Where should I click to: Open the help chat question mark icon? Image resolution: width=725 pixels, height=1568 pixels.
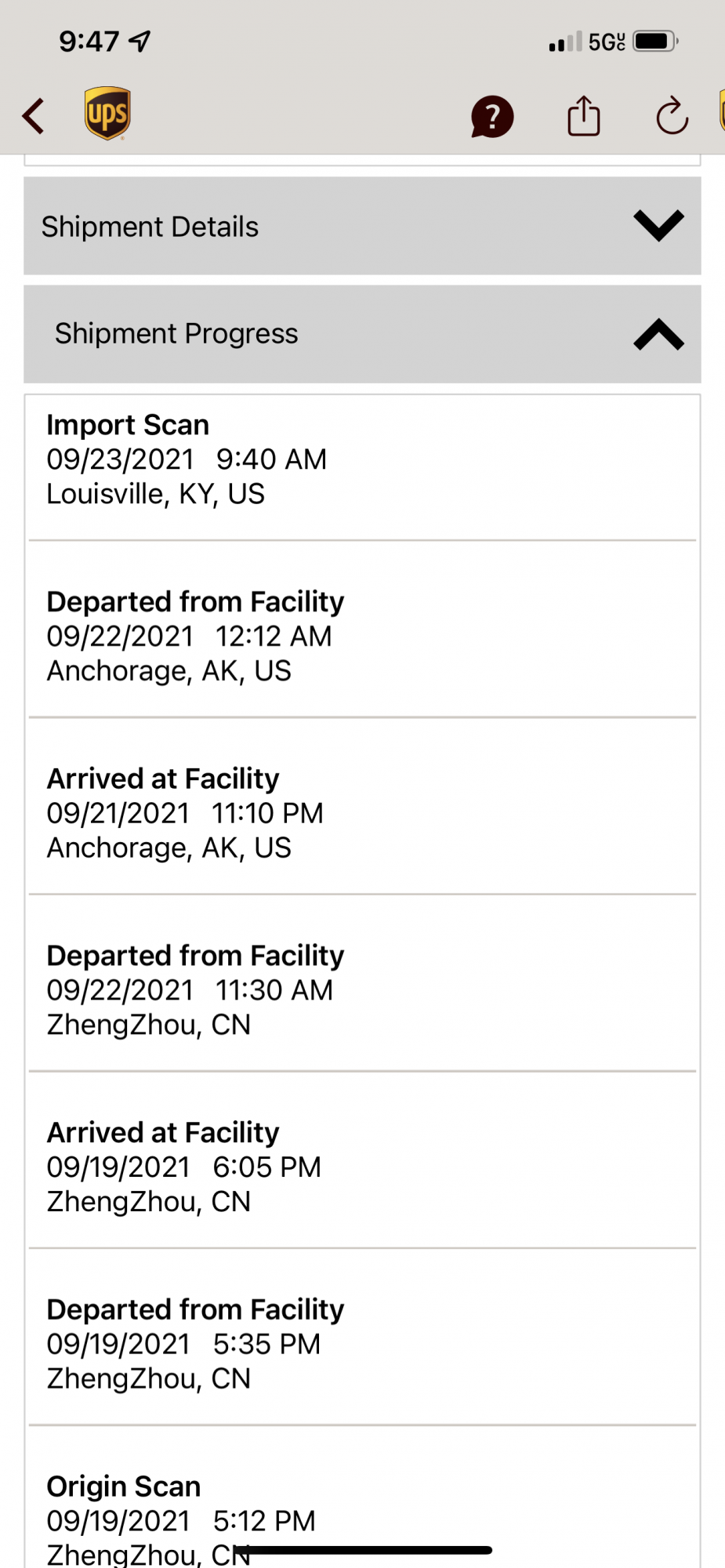pyautogui.click(x=491, y=117)
